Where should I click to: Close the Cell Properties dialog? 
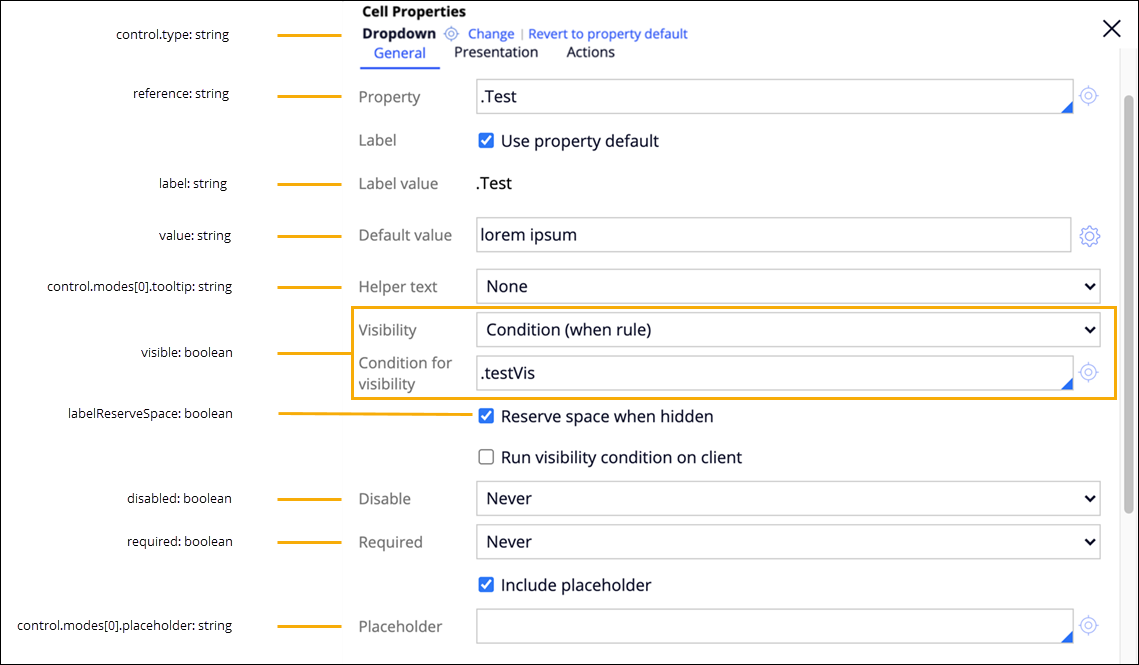pyautogui.click(x=1111, y=29)
